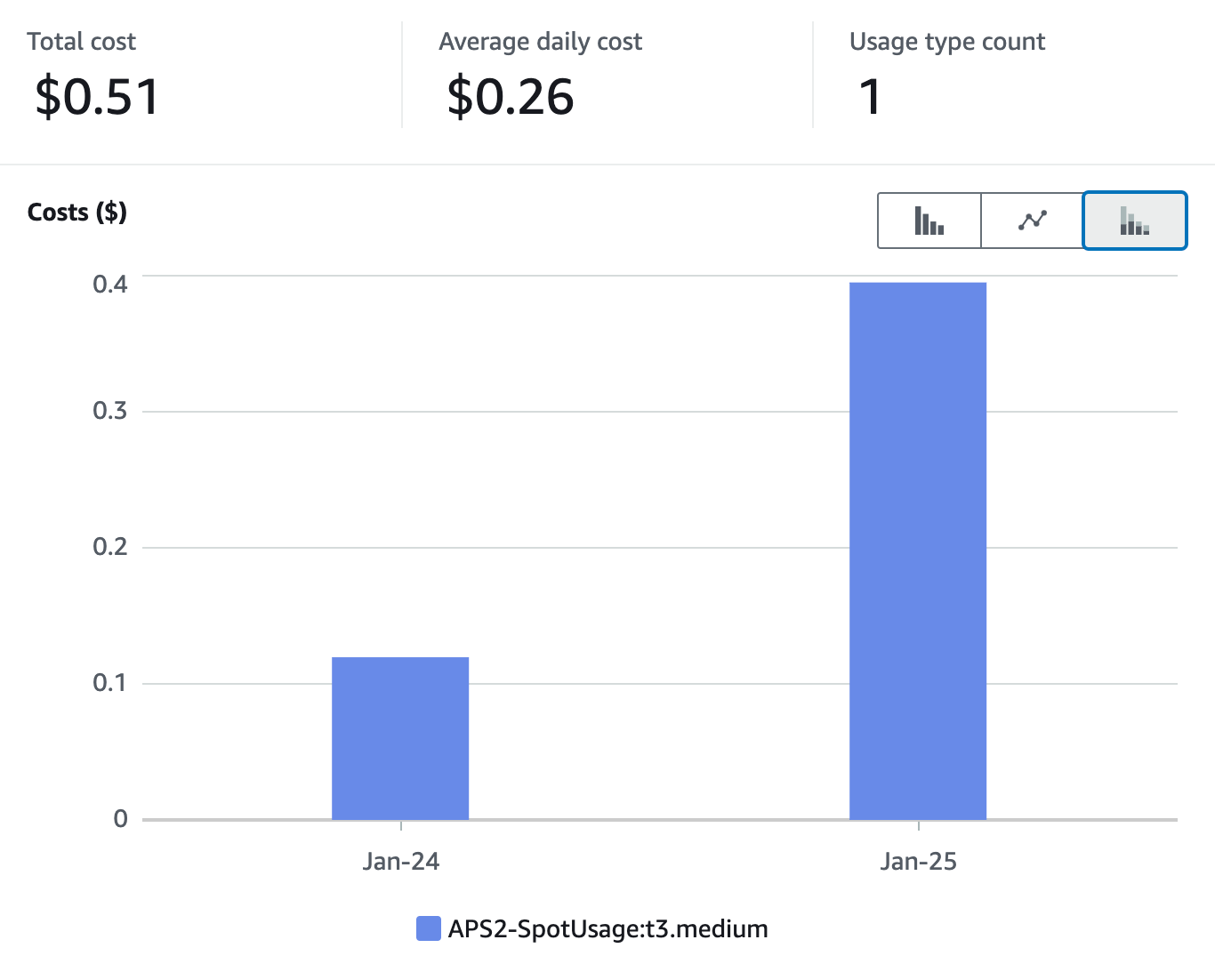Click the Jan-24 x-axis label
Screen dimensions: 1215x980
400,861
